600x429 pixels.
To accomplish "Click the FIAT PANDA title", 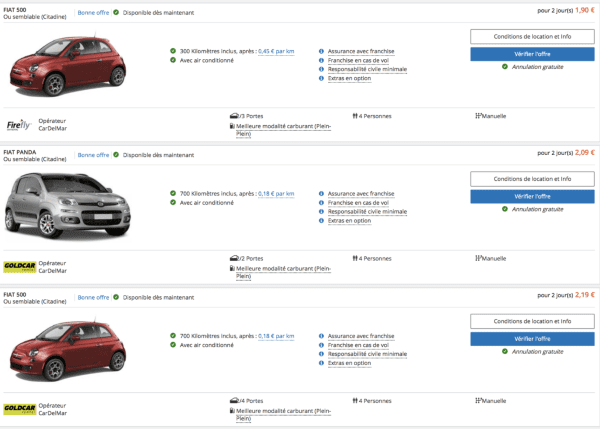I will pyautogui.click(x=20, y=152).
